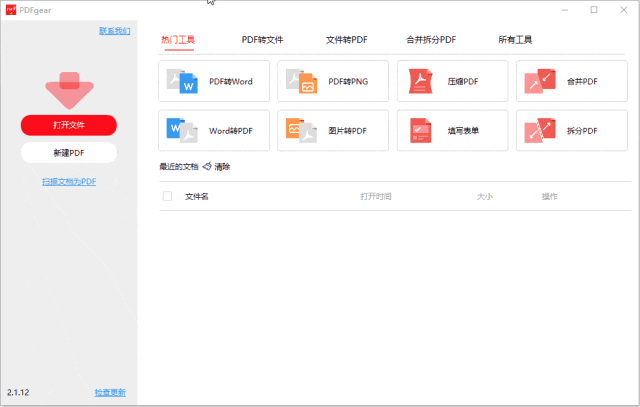Start the Word转PDF converter
Screen dimensions: 640x407
(214, 130)
